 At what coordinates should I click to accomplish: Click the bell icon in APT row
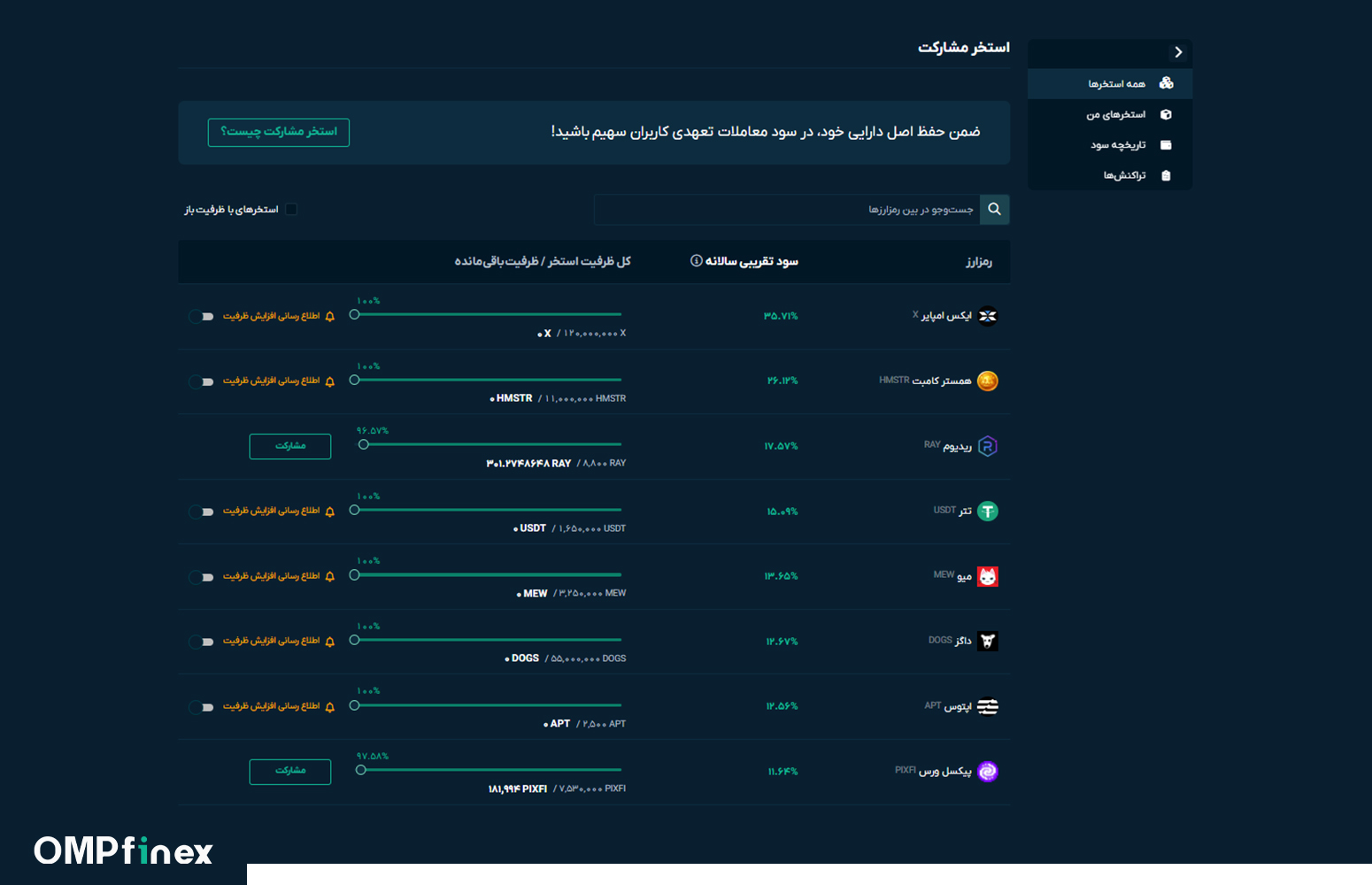pyautogui.click(x=330, y=707)
